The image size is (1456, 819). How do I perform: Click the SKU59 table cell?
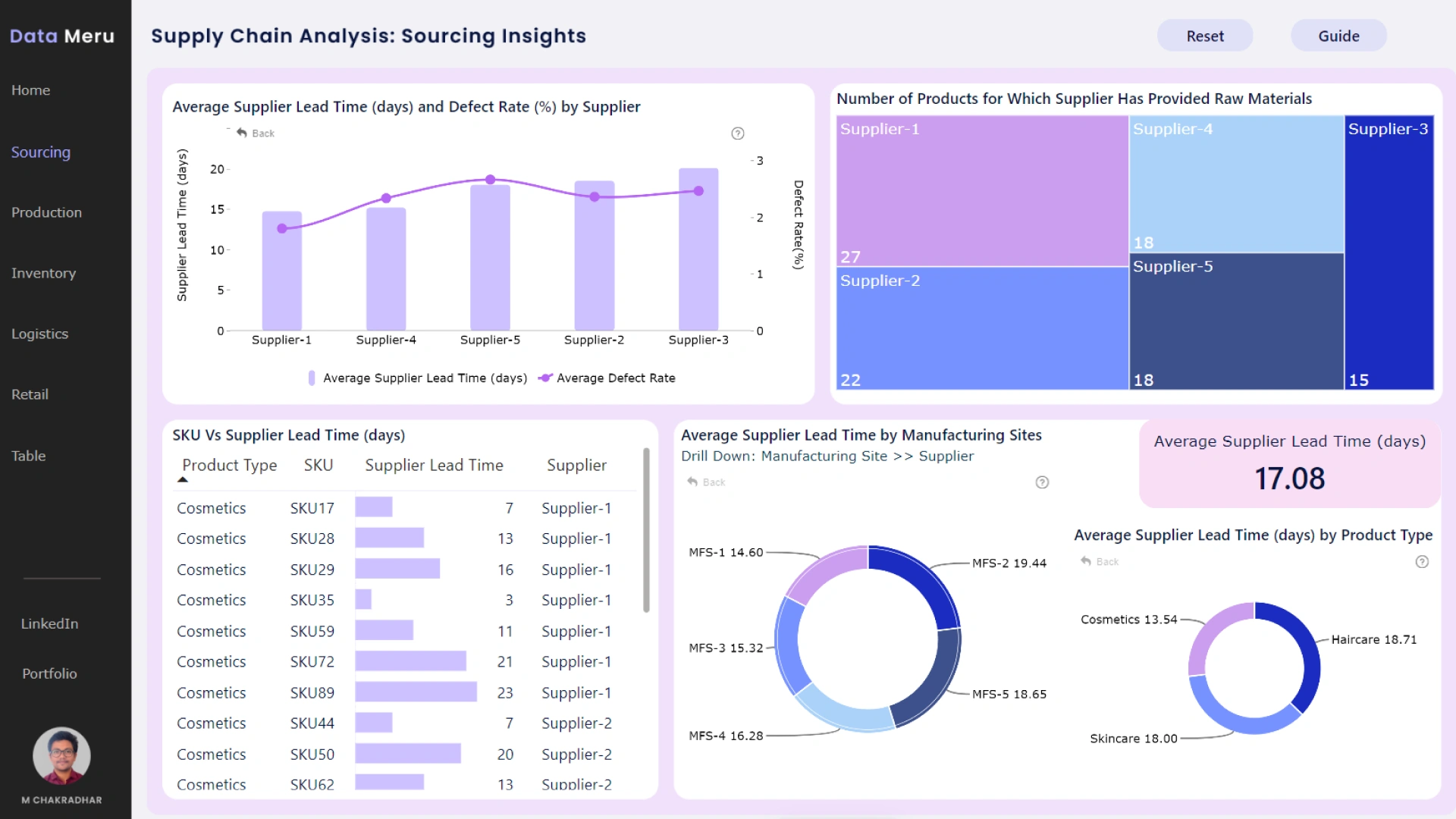[312, 631]
